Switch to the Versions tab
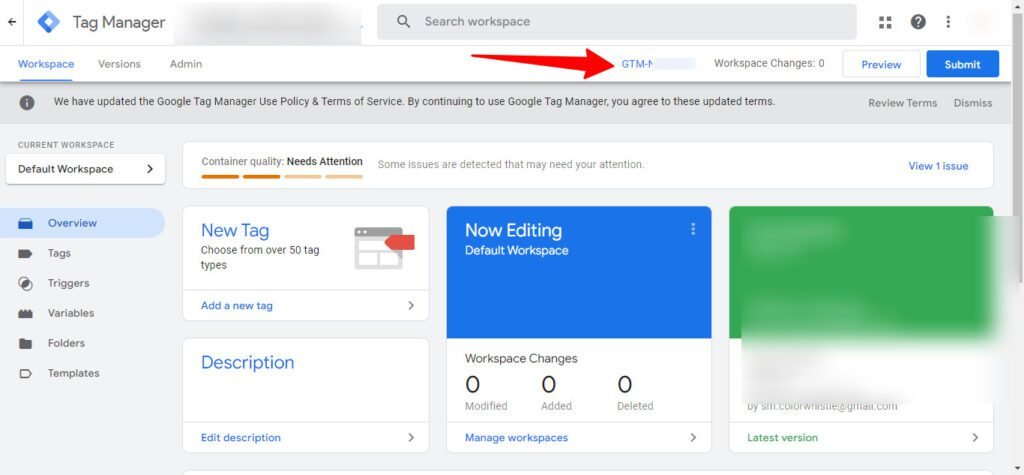 pyautogui.click(x=120, y=64)
